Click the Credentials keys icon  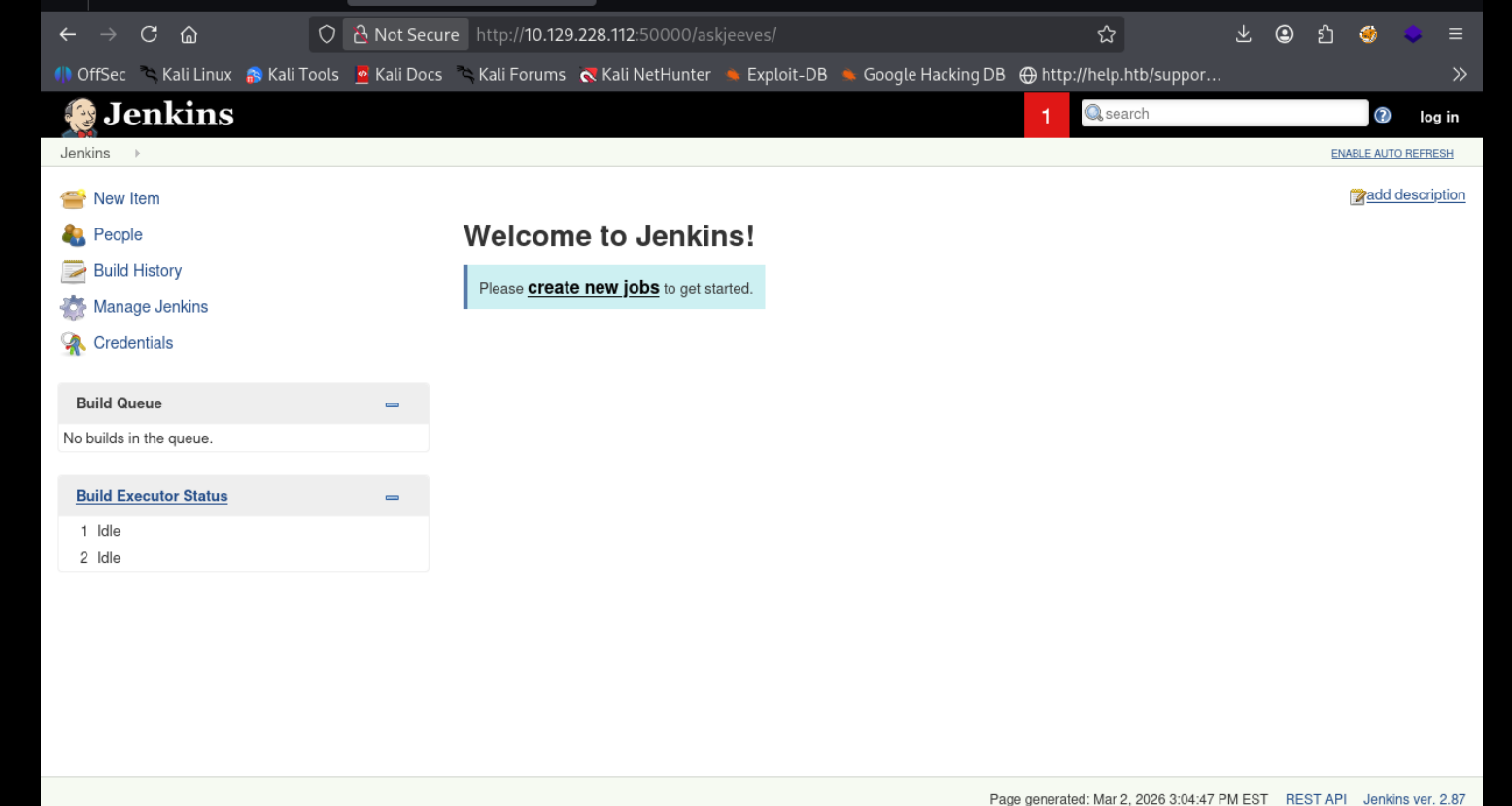tap(73, 343)
